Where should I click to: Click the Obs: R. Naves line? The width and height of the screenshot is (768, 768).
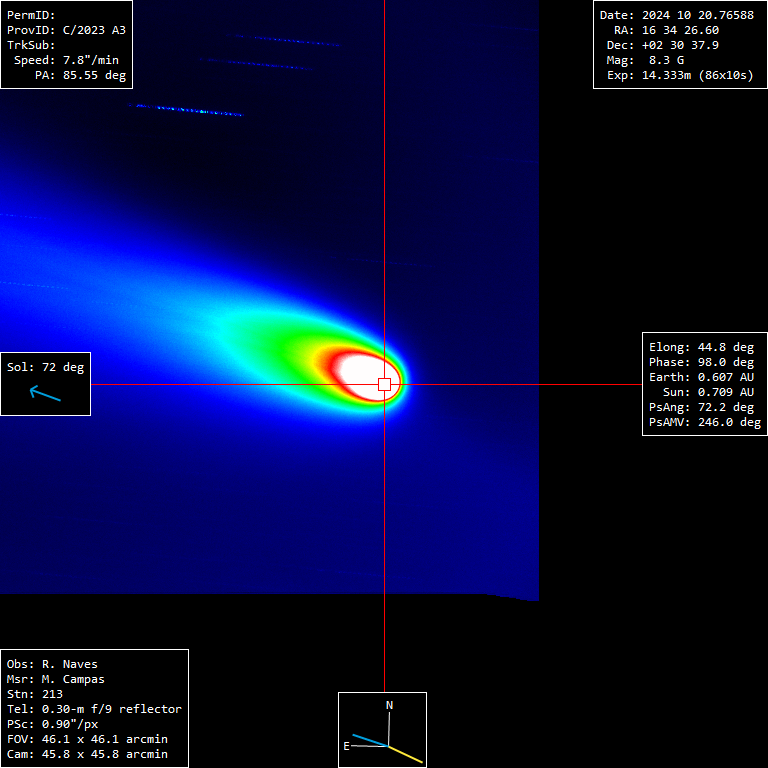(x=52, y=664)
